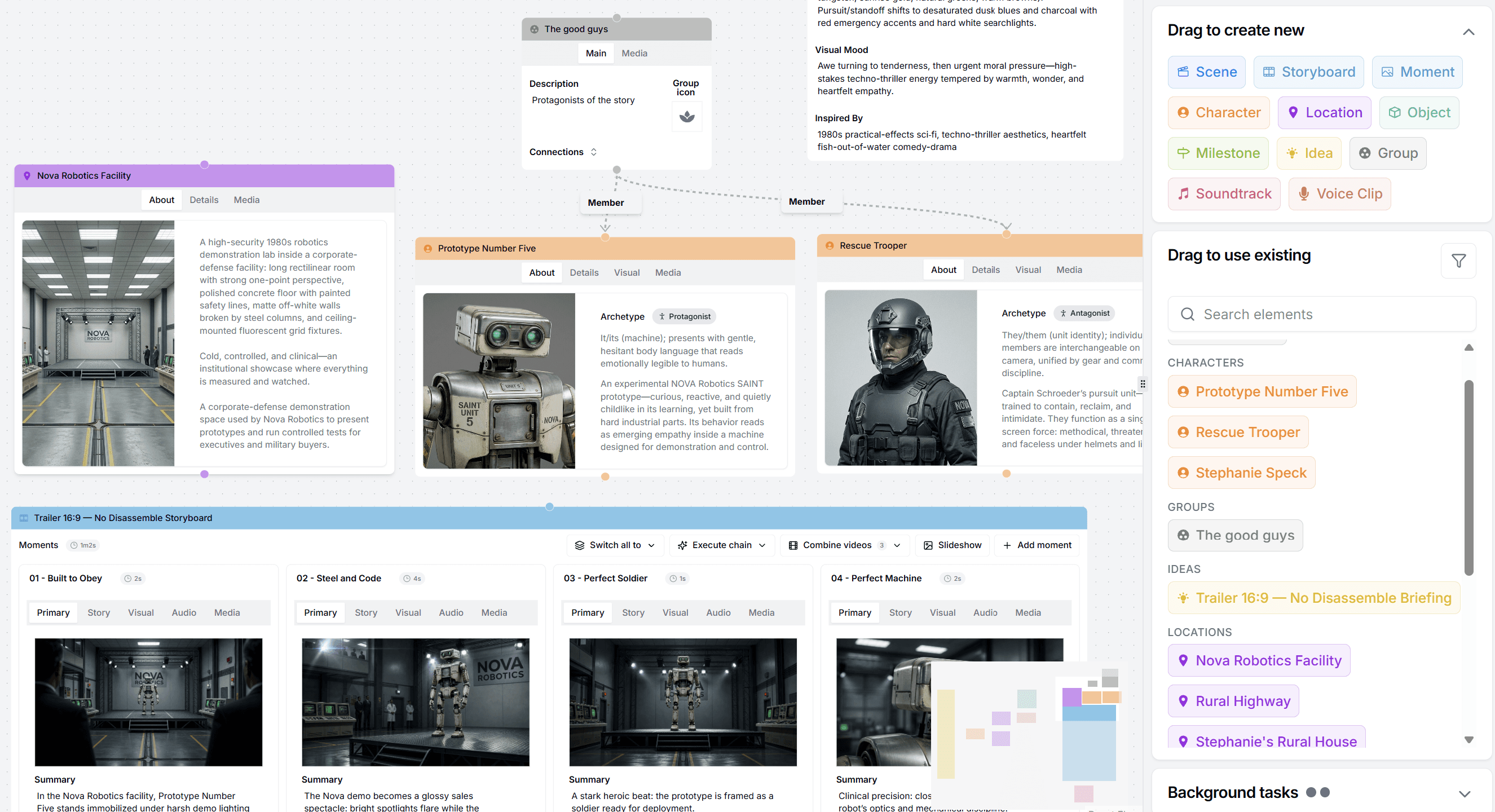The image size is (1495, 812).
Task: Select The good guys in existing groups
Action: click(1235, 536)
